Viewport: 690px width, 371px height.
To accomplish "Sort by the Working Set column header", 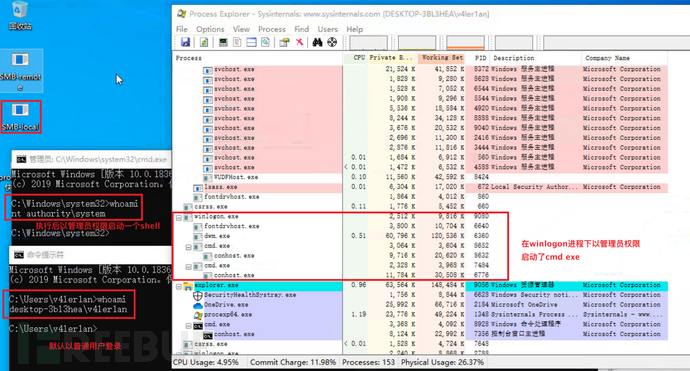I will pyautogui.click(x=441, y=58).
